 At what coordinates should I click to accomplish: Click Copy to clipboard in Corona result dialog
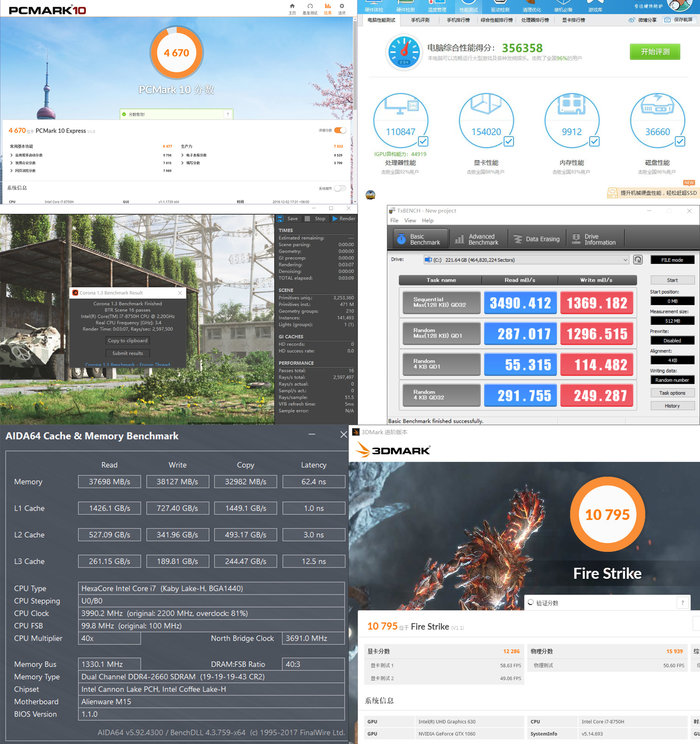pos(128,340)
